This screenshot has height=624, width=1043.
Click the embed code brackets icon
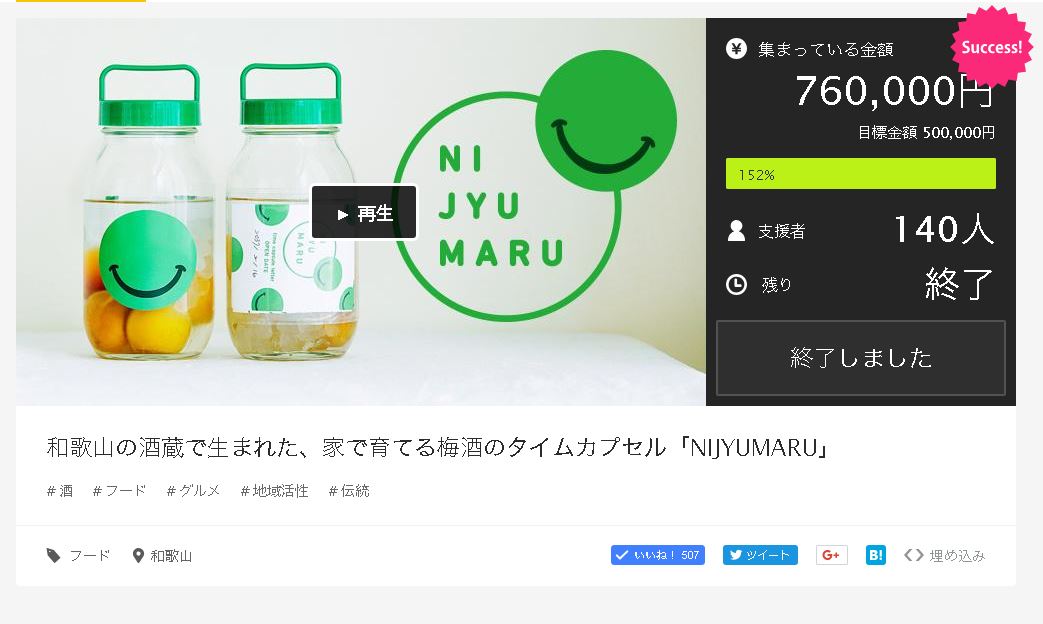pos(913,555)
